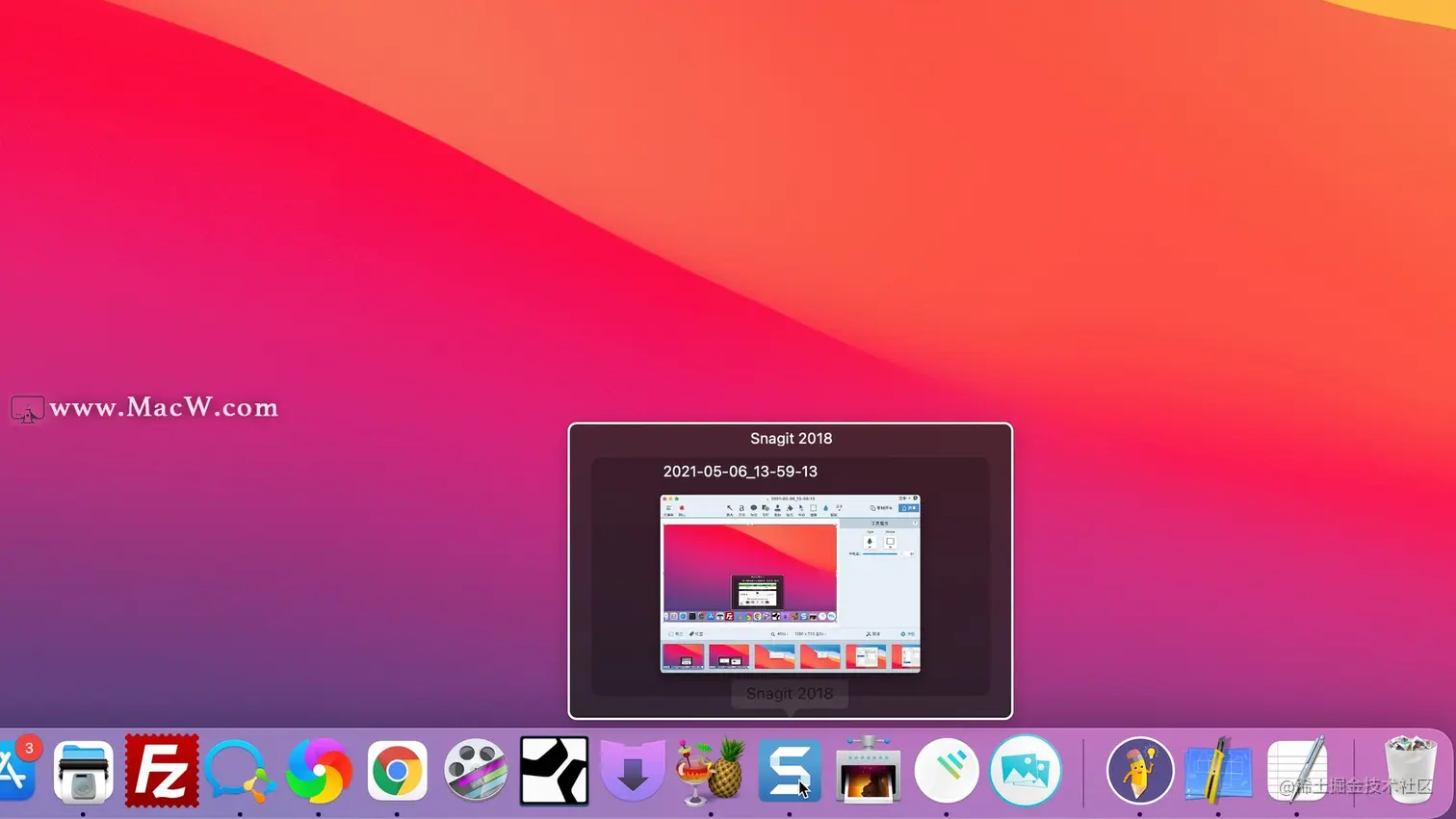Open the film reel video app icon
Viewport: 1456px width, 819px height.
tap(476, 770)
